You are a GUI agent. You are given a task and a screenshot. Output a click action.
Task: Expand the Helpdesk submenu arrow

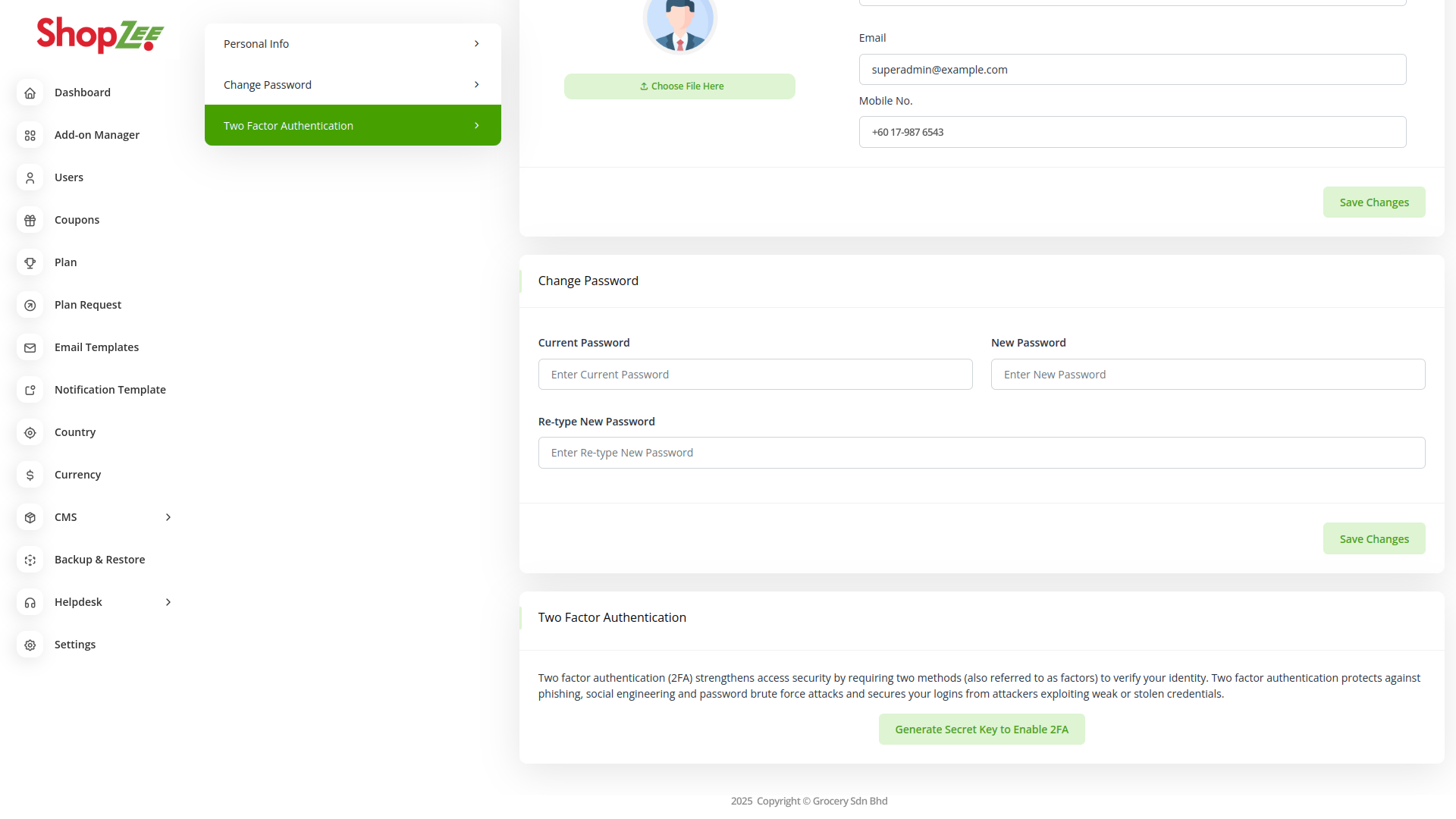168,602
